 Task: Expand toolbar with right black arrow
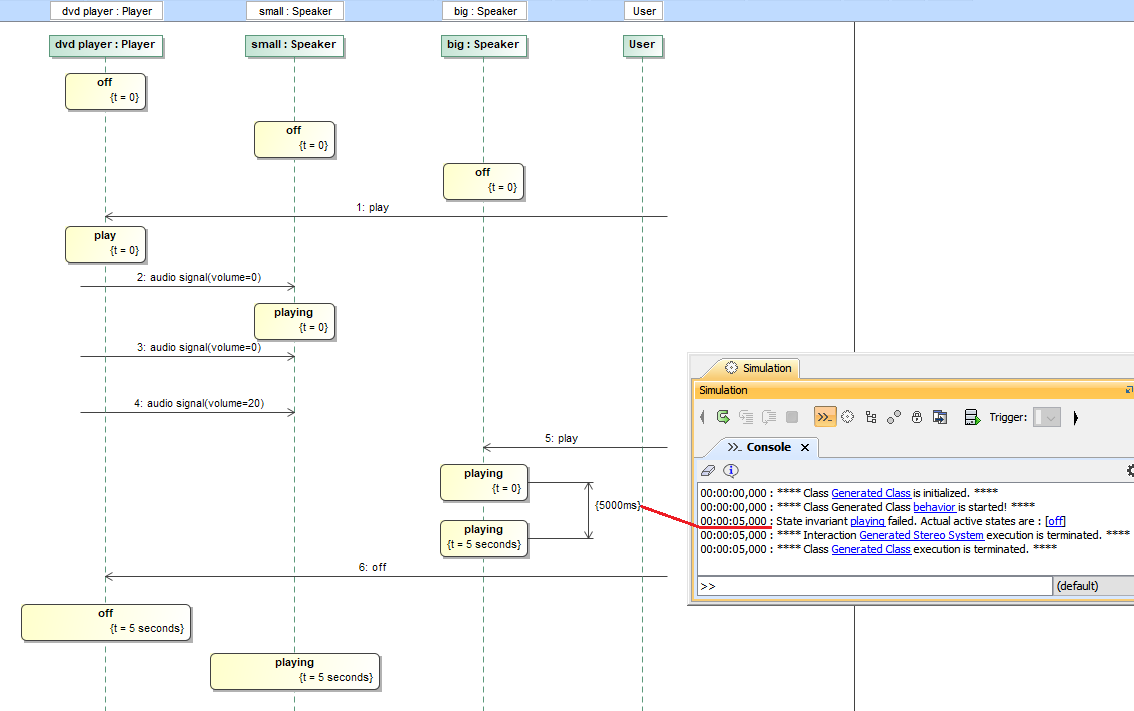pos(1076,417)
